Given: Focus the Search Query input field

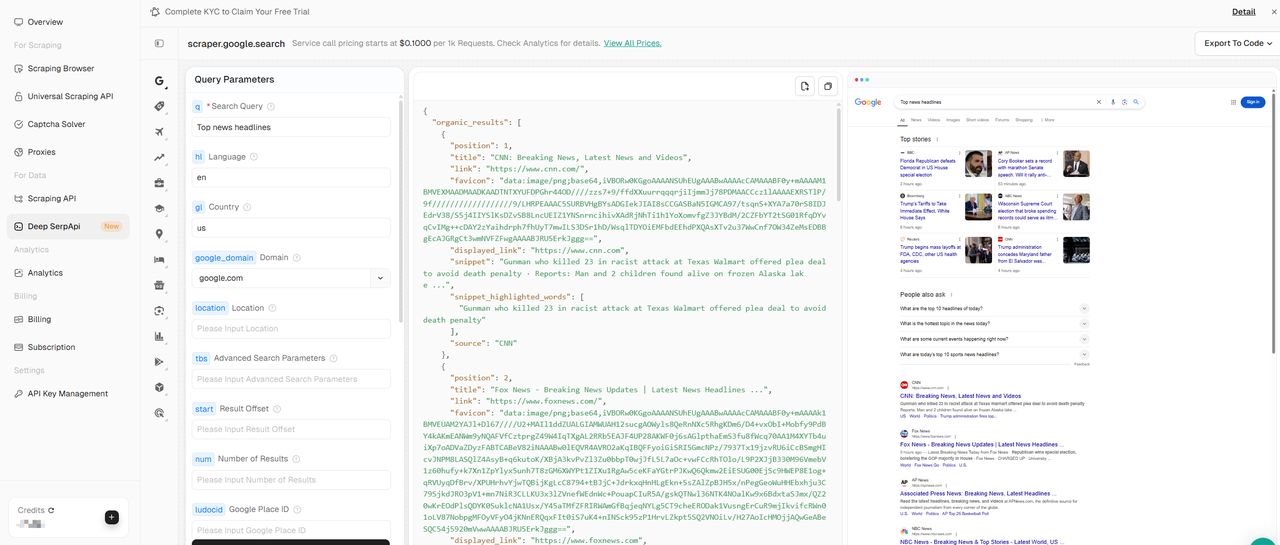Looking at the screenshot, I should pos(290,127).
